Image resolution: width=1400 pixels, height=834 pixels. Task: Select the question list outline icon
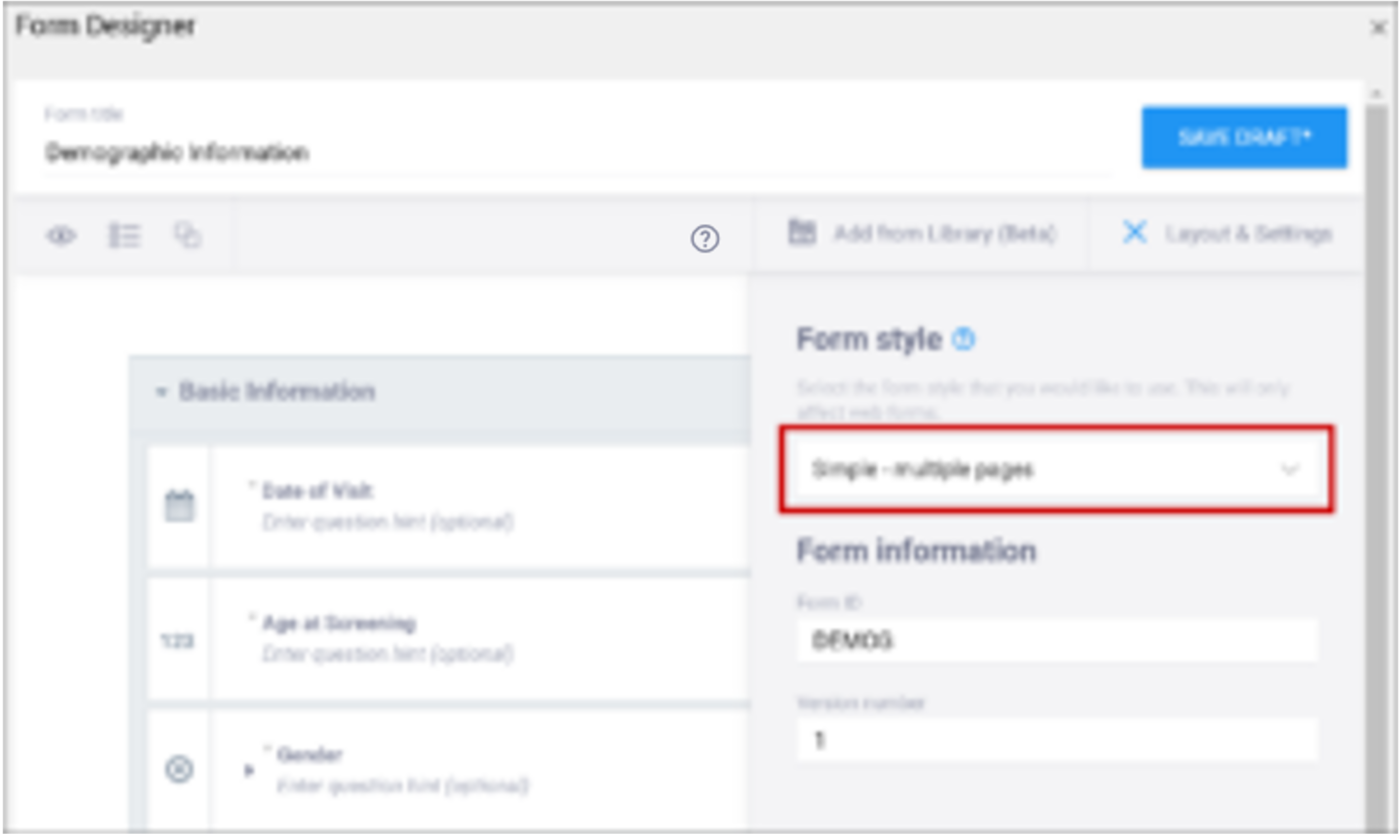tap(124, 234)
